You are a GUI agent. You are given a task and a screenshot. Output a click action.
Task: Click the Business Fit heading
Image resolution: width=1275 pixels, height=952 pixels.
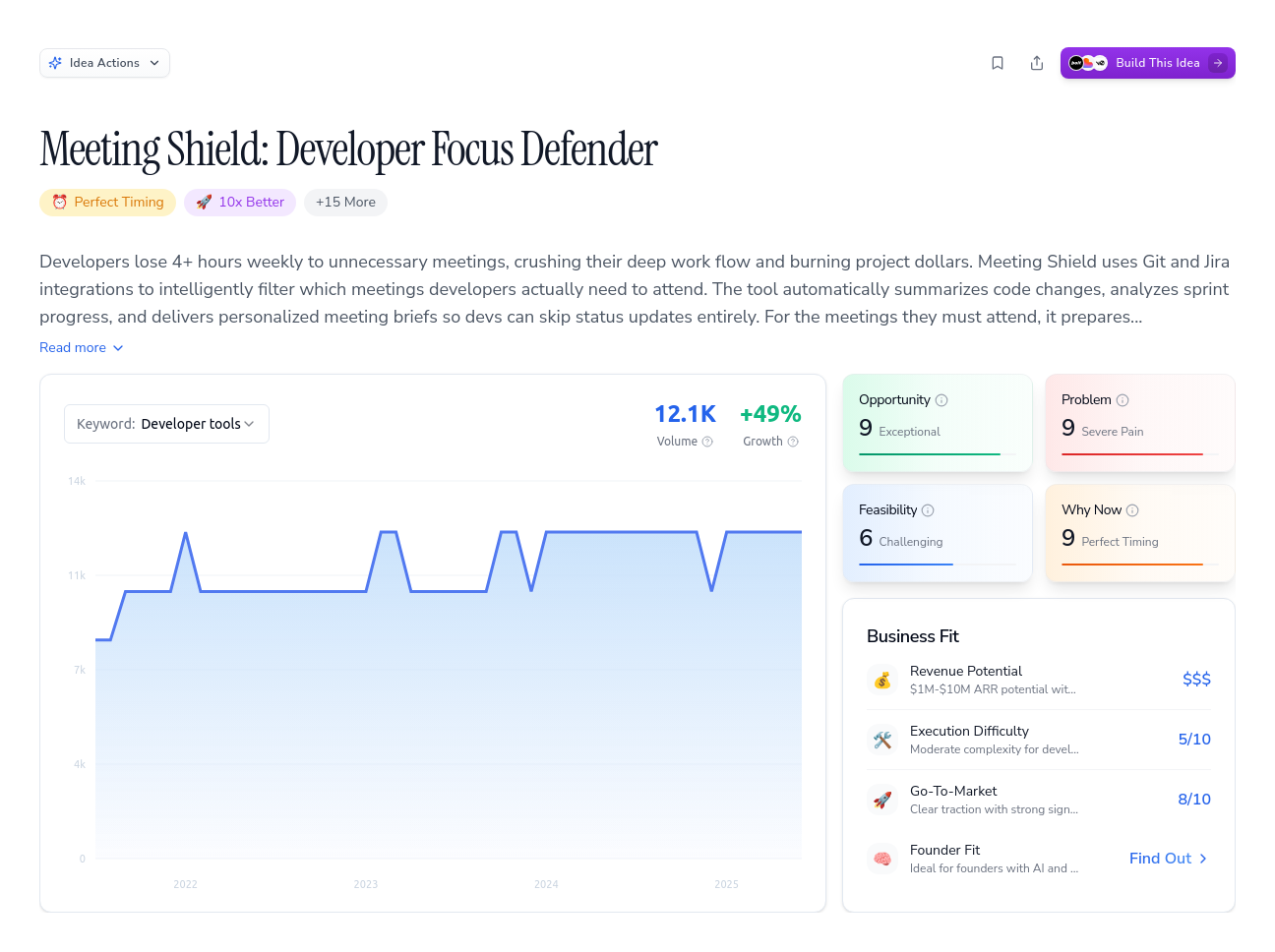coord(913,636)
